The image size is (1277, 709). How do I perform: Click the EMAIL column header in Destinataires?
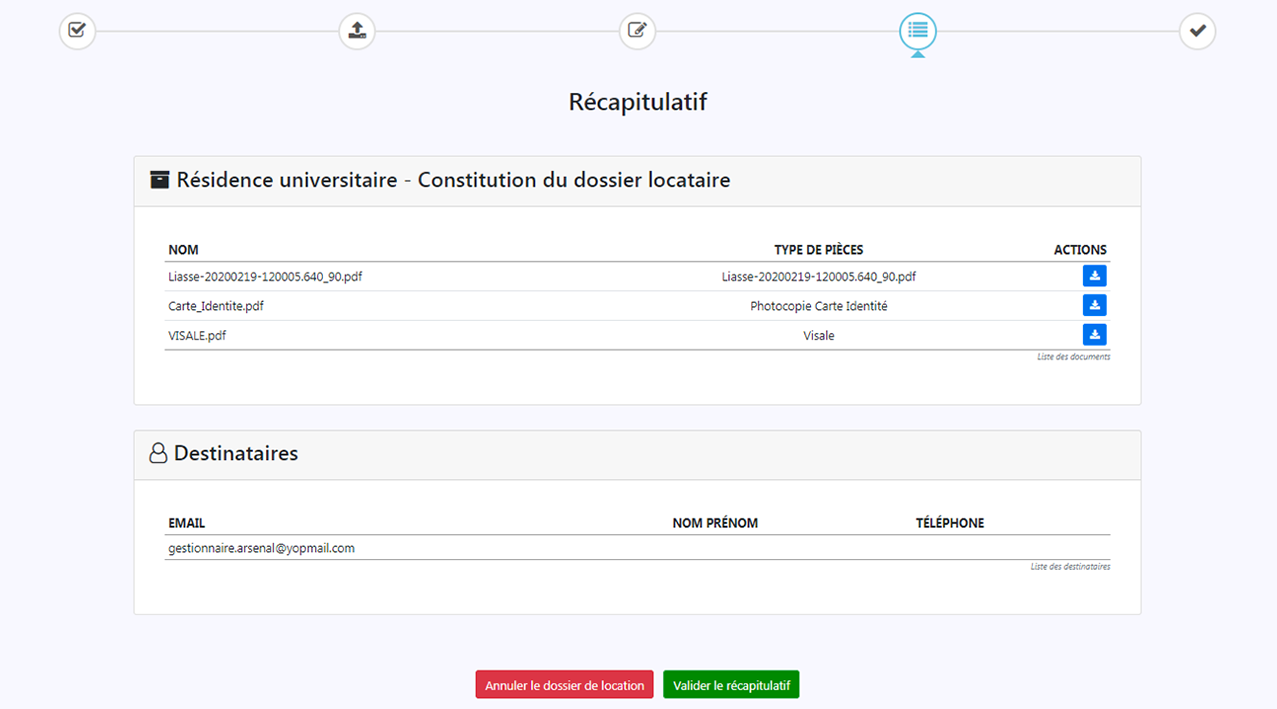click(x=187, y=523)
